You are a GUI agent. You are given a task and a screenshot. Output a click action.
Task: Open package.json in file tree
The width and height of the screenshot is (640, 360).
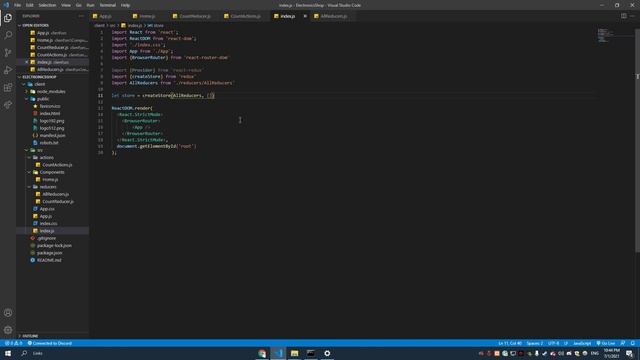[49, 253]
